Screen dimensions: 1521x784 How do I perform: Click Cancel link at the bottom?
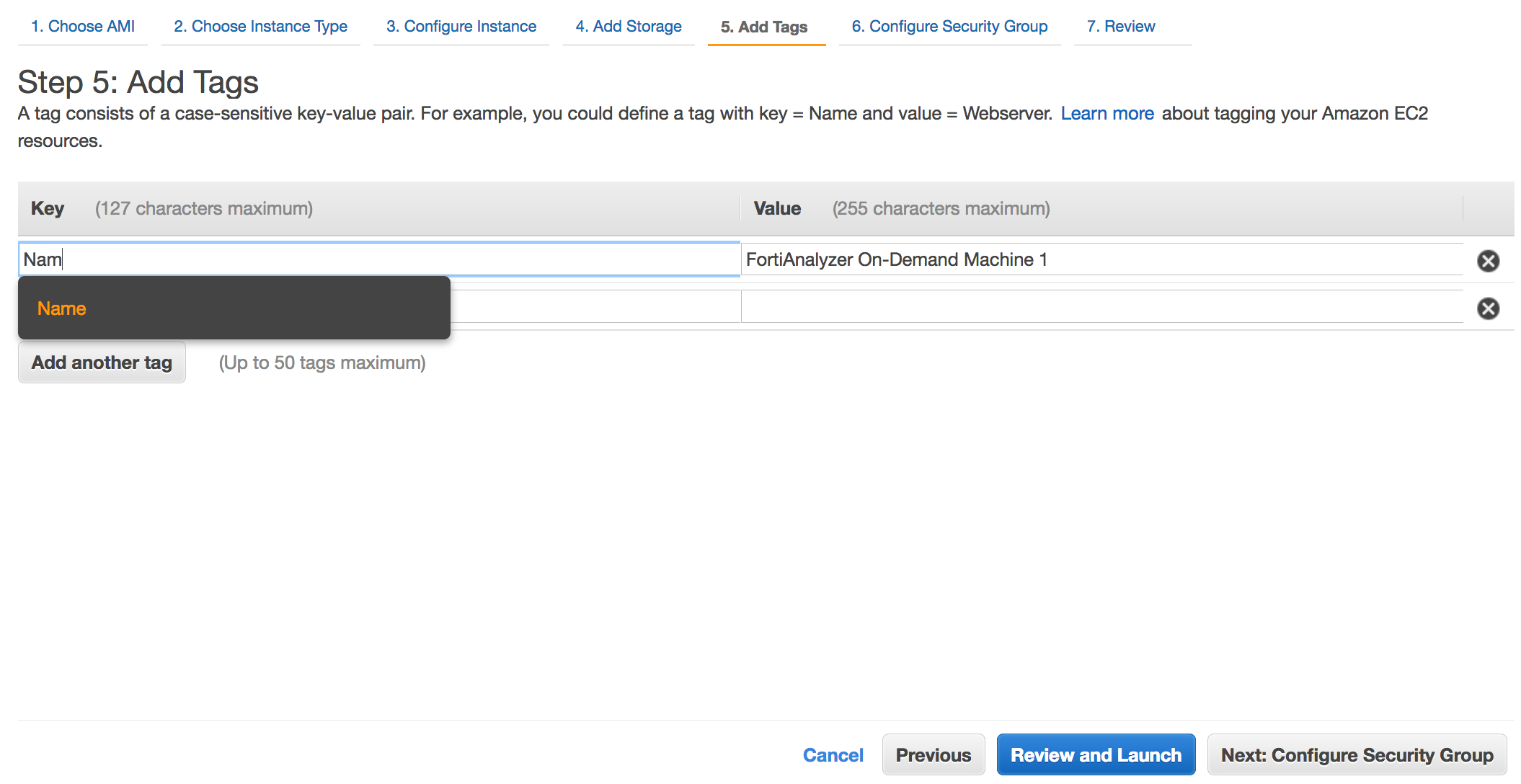point(833,755)
